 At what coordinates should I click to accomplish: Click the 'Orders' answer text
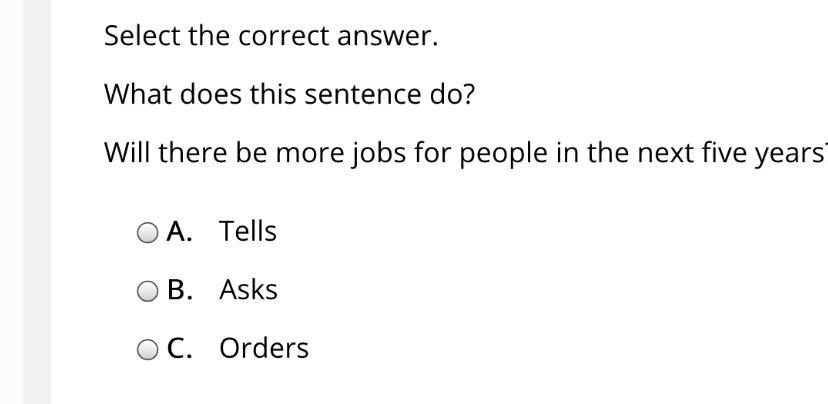point(264,349)
